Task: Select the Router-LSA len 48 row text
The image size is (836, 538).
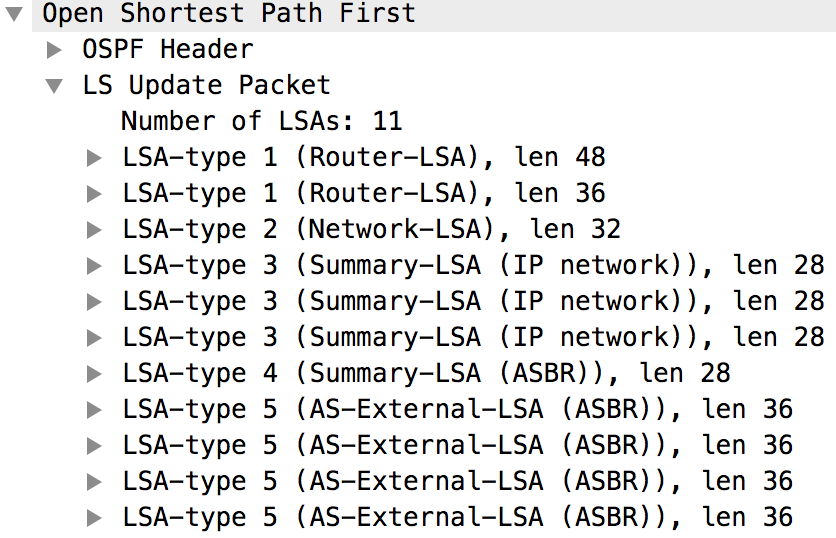Action: 363,158
